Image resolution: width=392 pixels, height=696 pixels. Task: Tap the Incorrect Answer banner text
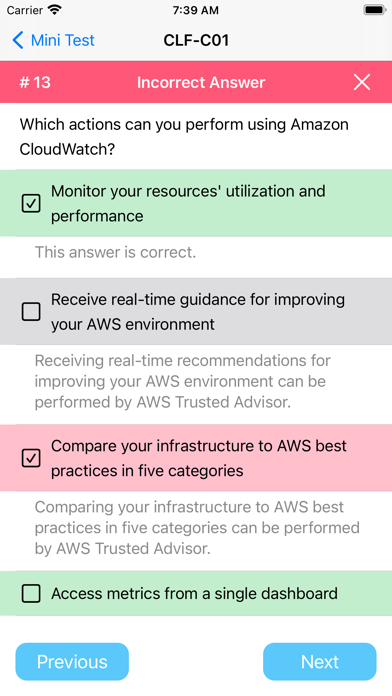(x=201, y=82)
